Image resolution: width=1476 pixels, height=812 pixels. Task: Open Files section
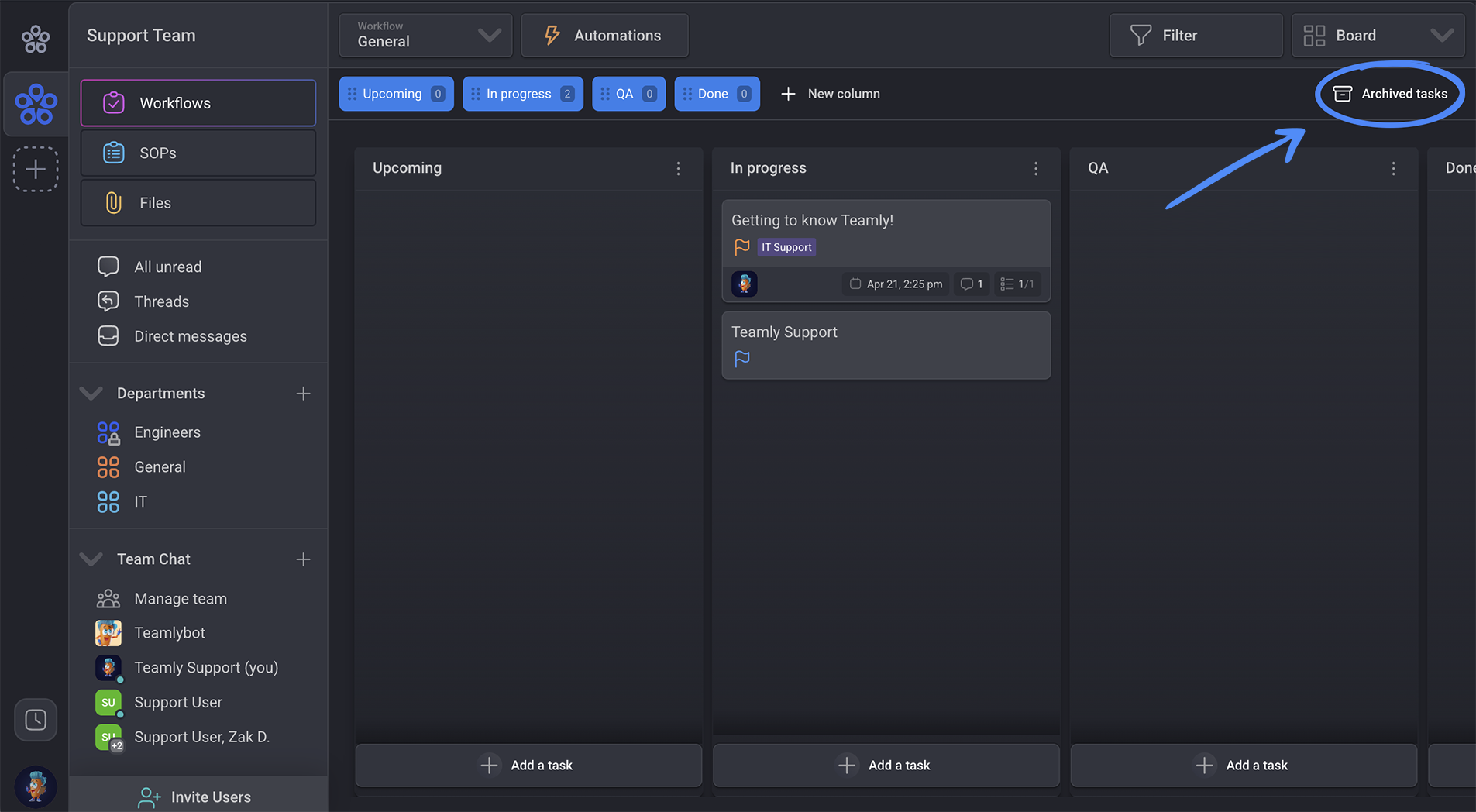pos(198,203)
